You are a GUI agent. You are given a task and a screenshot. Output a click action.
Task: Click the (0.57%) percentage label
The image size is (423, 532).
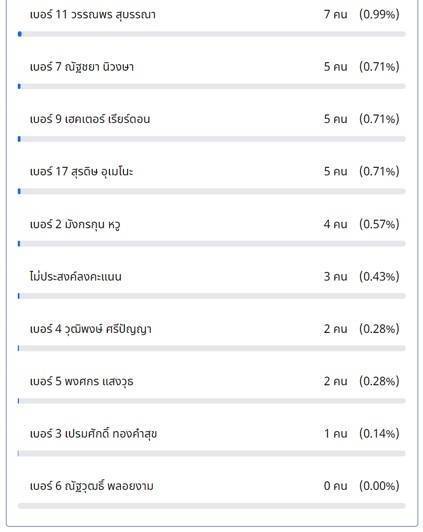[x=379, y=224]
